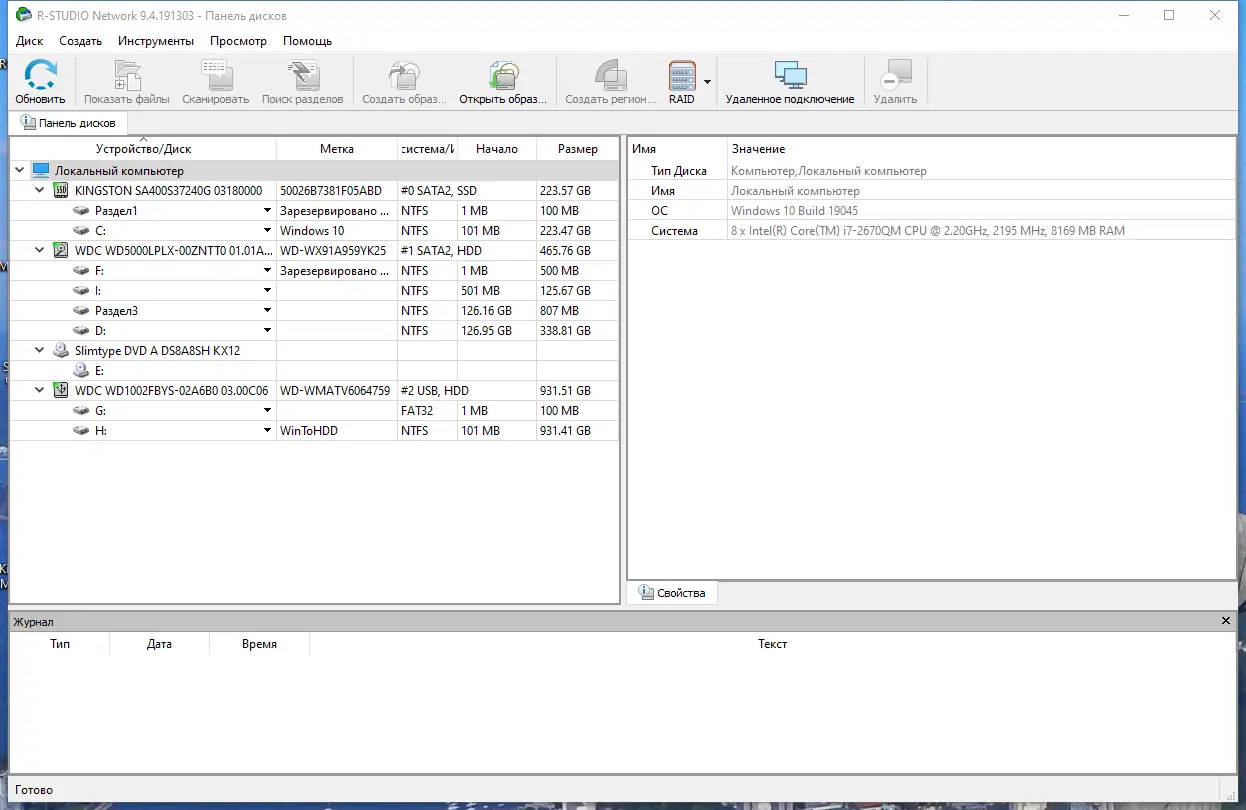Open the dropdown arrow beside RAID button
The image size is (1246, 810).
(x=707, y=81)
